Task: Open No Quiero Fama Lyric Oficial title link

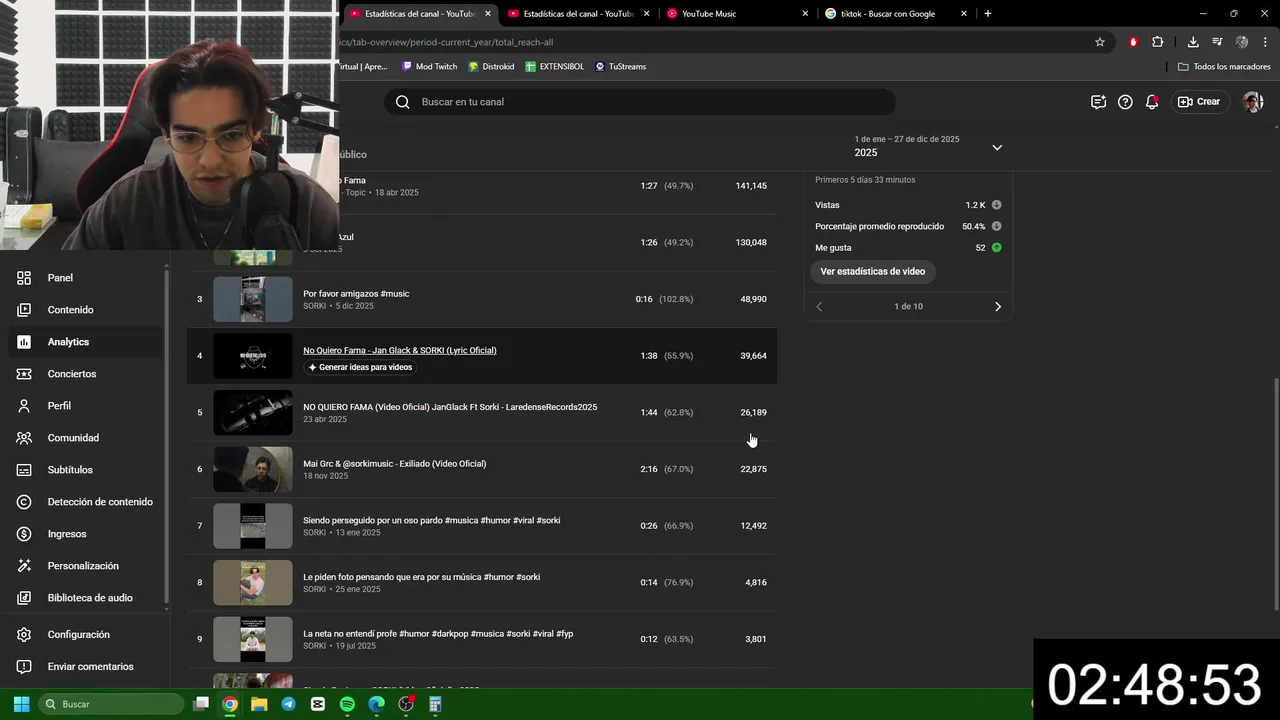Action: (400, 351)
